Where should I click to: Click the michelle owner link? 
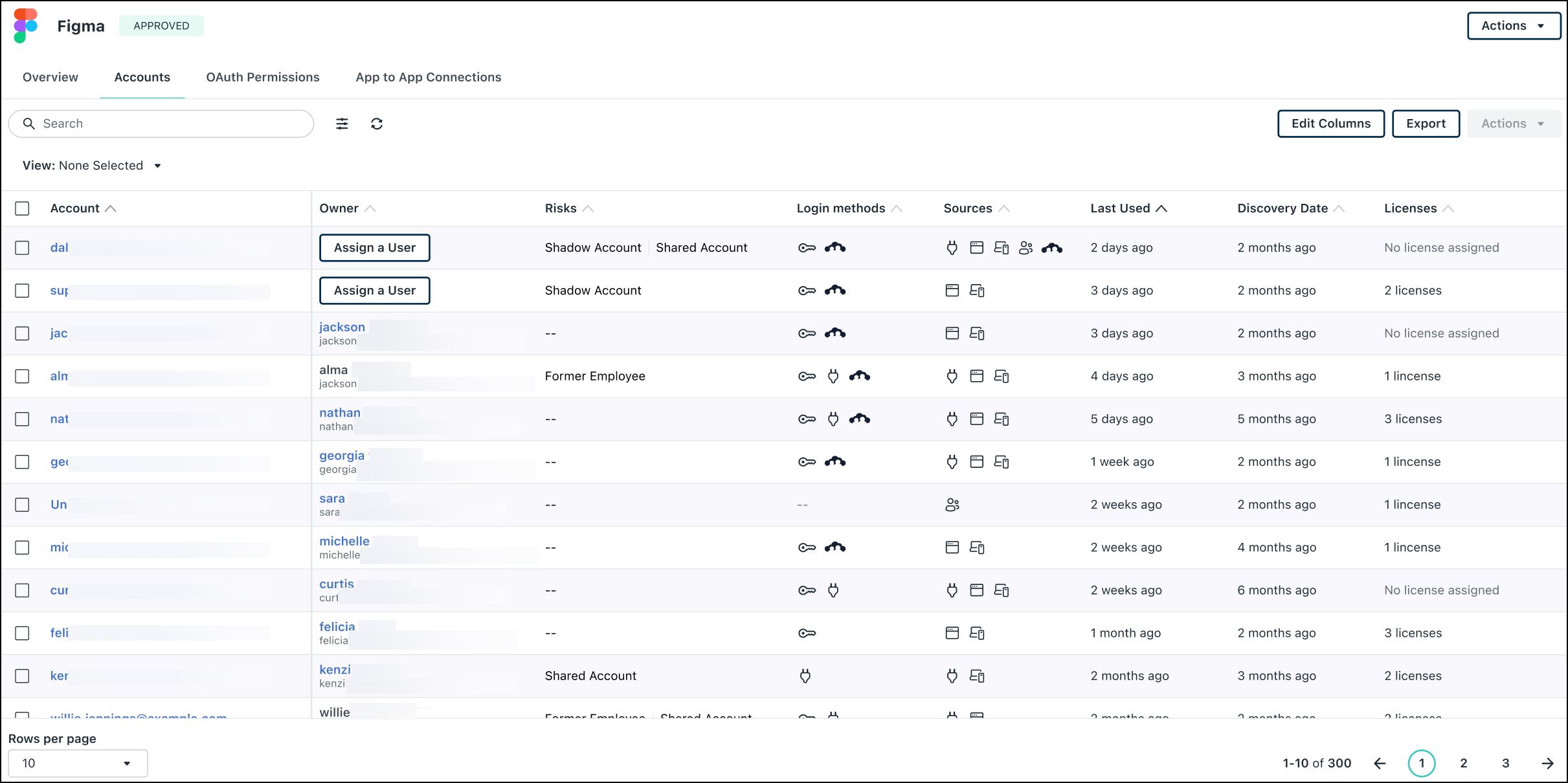coord(344,541)
